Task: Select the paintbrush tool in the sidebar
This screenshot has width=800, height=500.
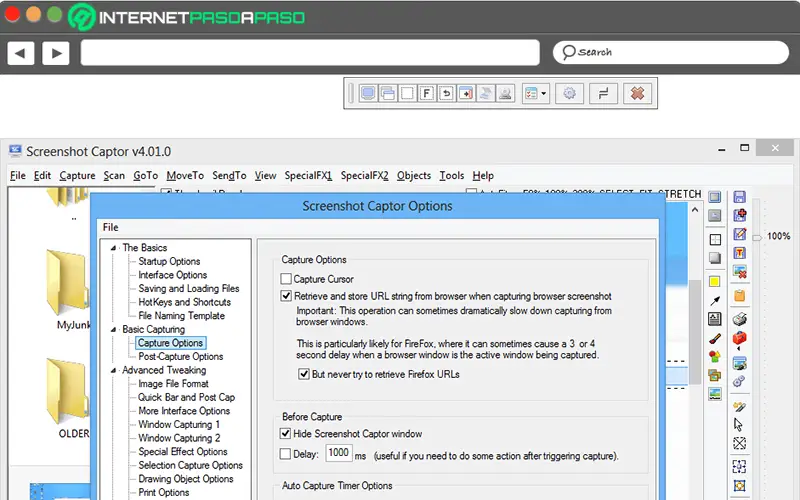Action: point(714,338)
